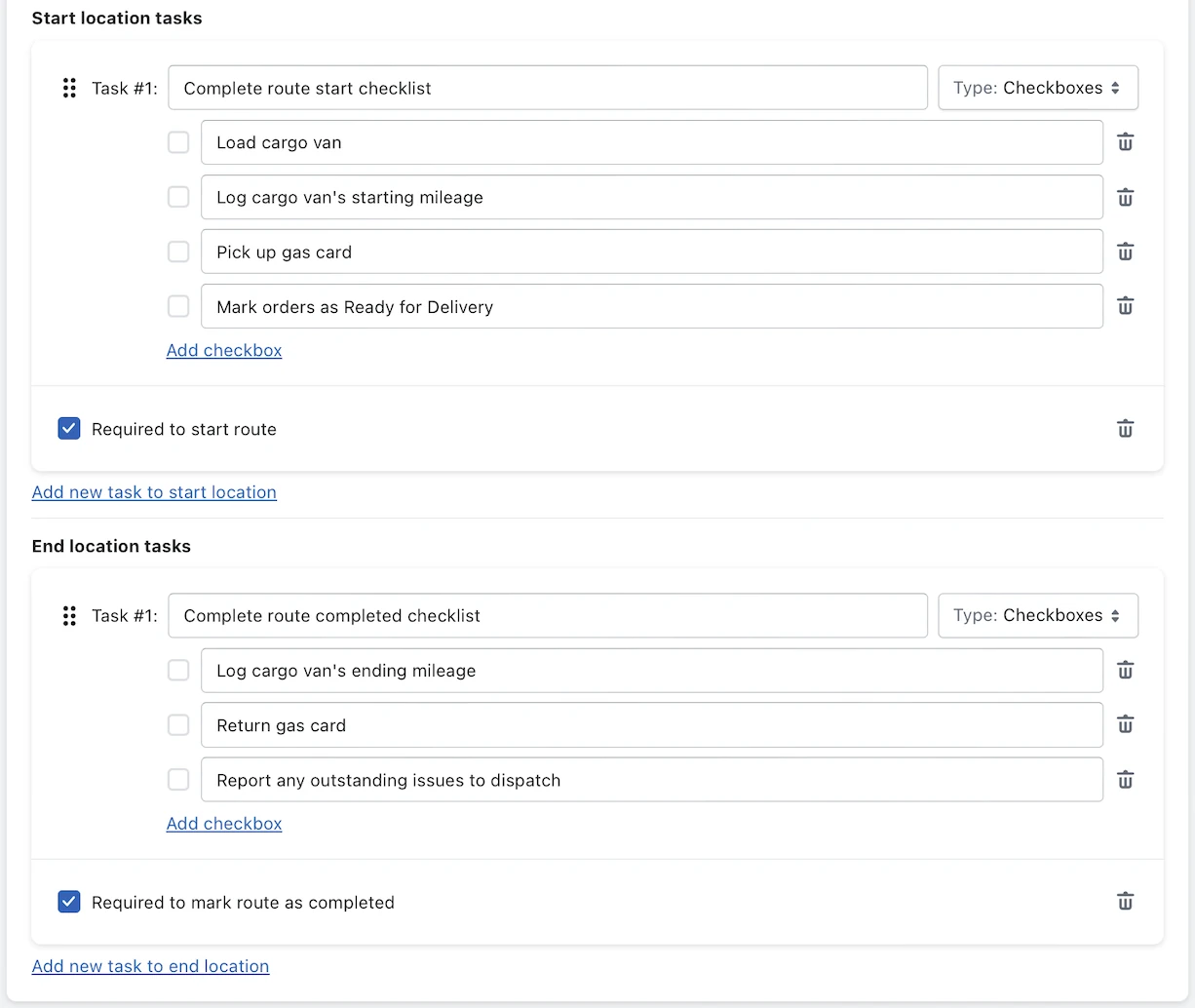Open Type dropdown for end location task
The height and width of the screenshot is (1008, 1195).
1038,615
